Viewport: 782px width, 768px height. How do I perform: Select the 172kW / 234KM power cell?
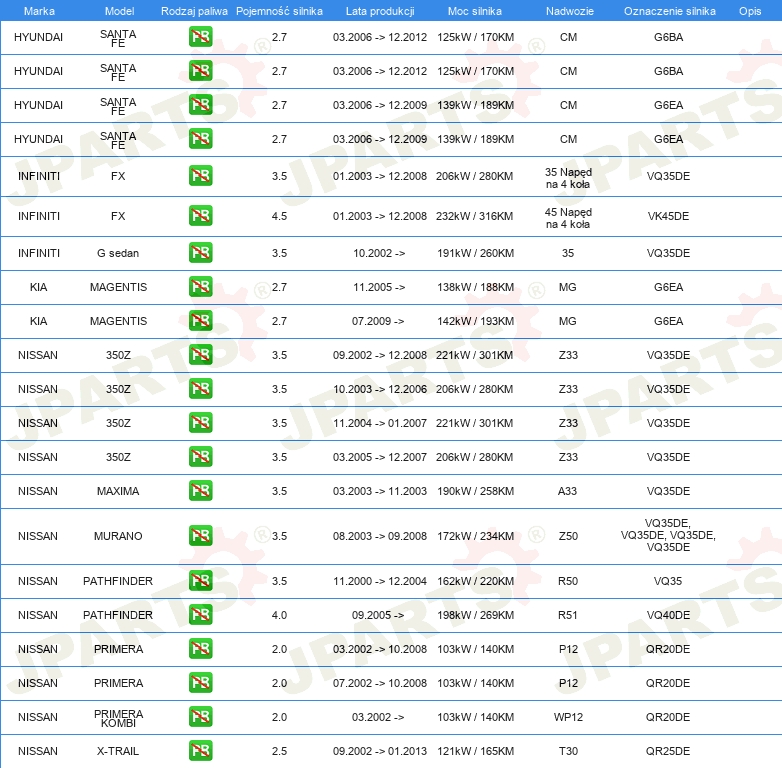click(x=475, y=536)
